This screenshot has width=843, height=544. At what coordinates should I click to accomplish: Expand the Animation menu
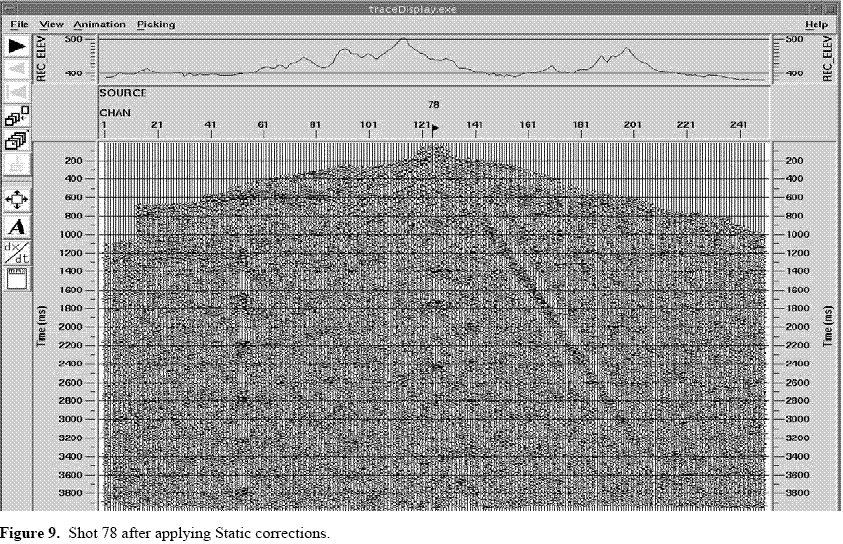(100, 23)
